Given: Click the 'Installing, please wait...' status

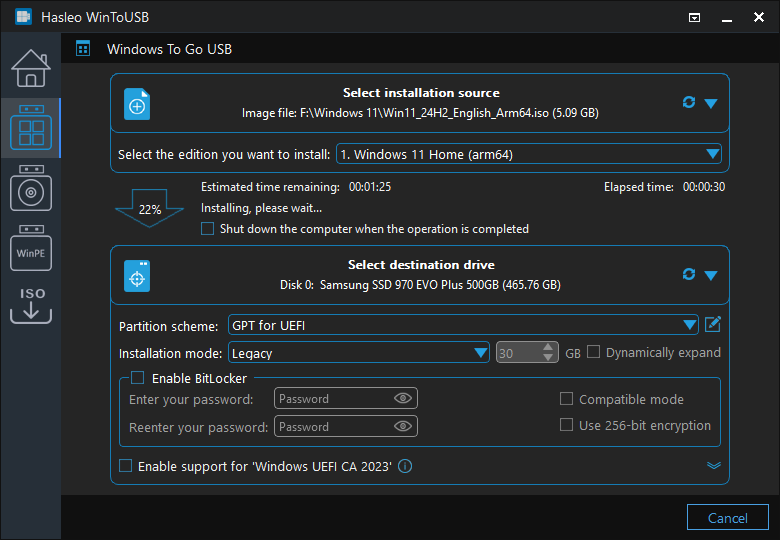Looking at the screenshot, I should tap(261, 208).
